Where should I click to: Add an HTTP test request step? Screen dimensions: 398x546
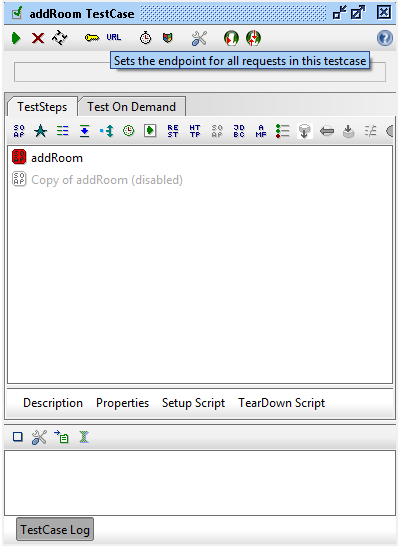pos(195,131)
